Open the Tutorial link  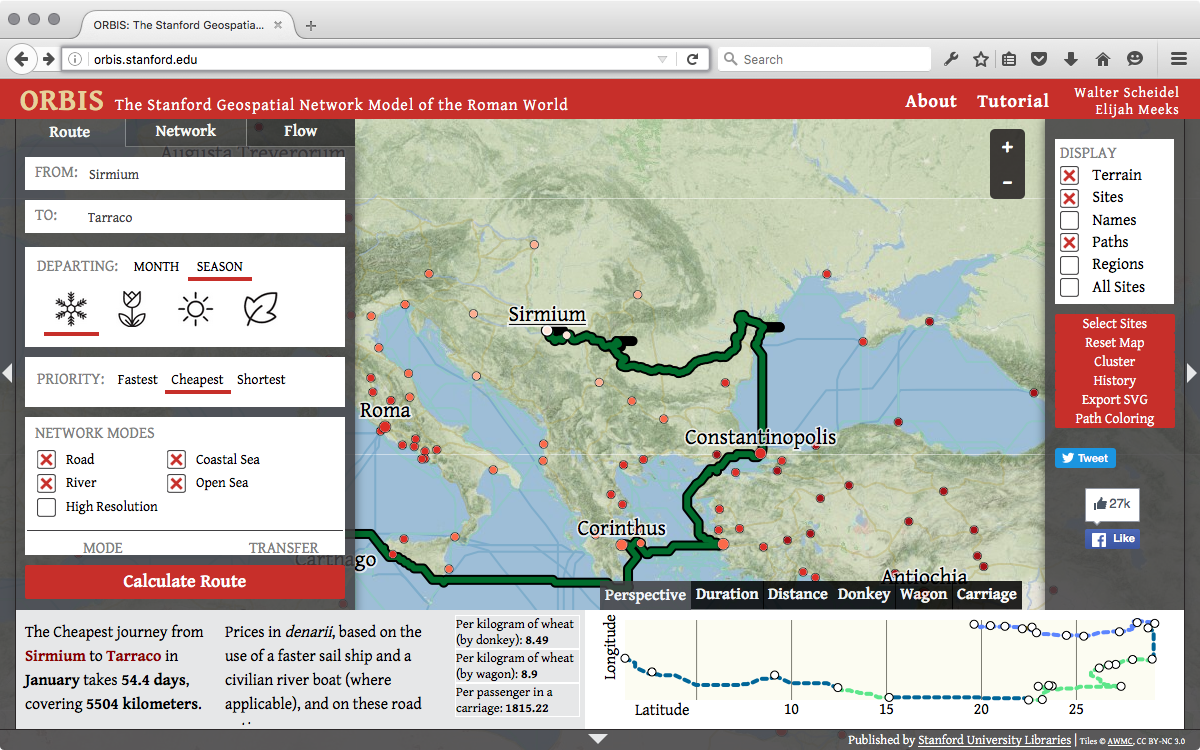tap(1013, 101)
